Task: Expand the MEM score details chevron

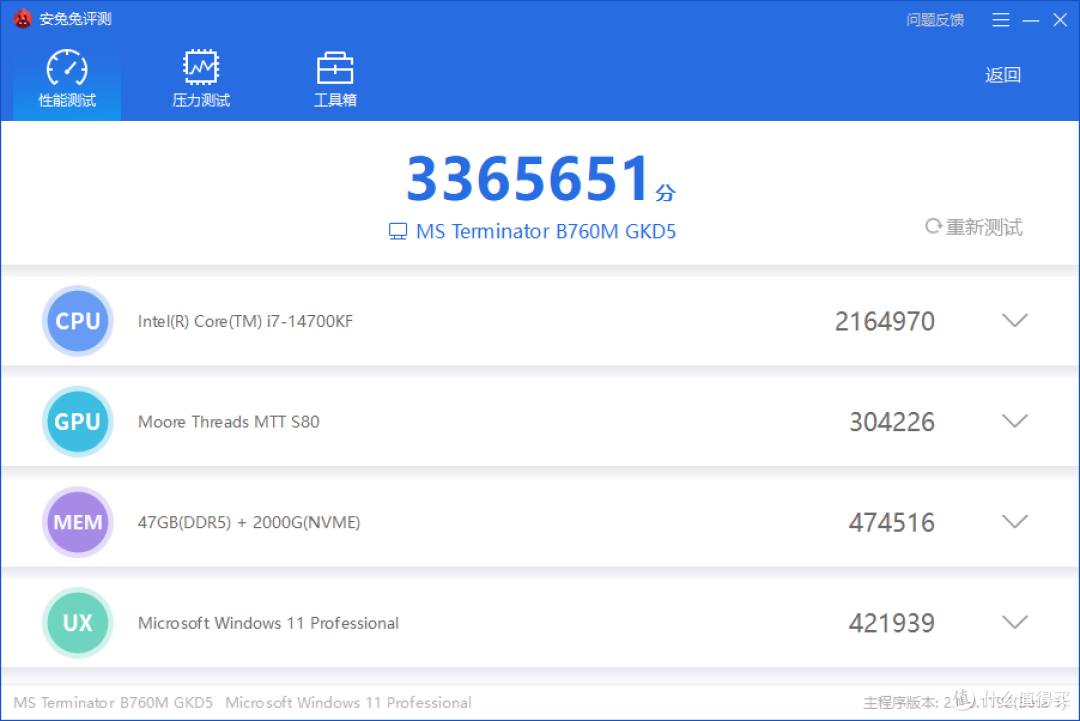Action: 1015,521
